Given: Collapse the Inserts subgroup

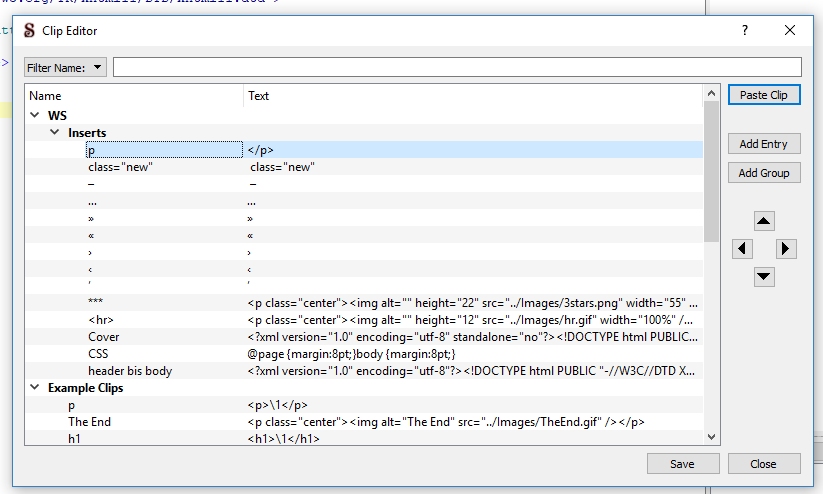Looking at the screenshot, I should click(55, 132).
